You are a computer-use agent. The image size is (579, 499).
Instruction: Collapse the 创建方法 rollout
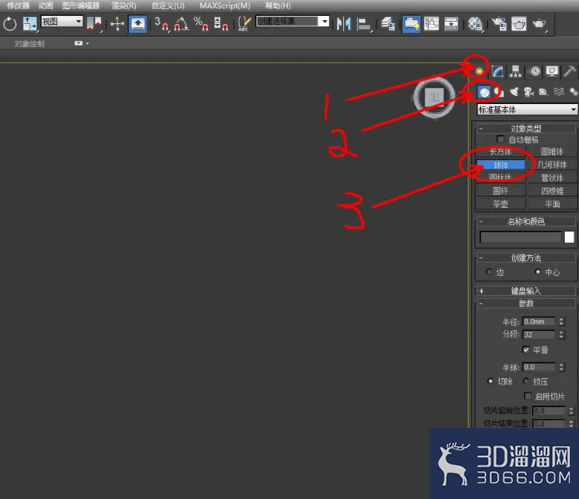coord(526,258)
